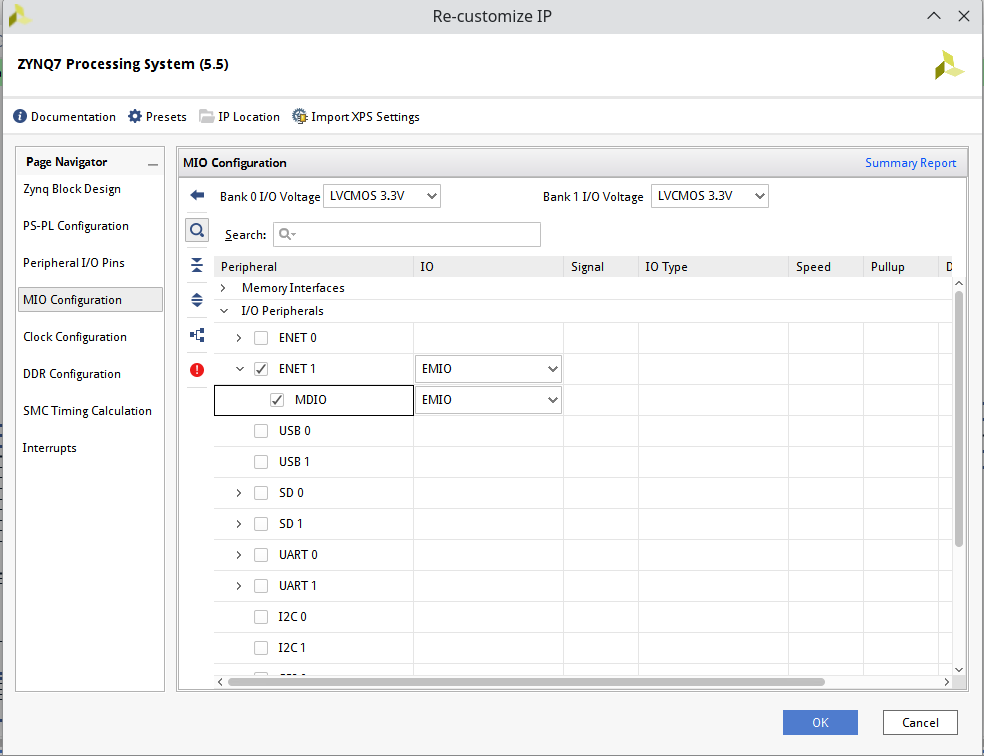Image resolution: width=984 pixels, height=756 pixels.
Task: Click the tree hierarchy view icon
Action: 197,335
